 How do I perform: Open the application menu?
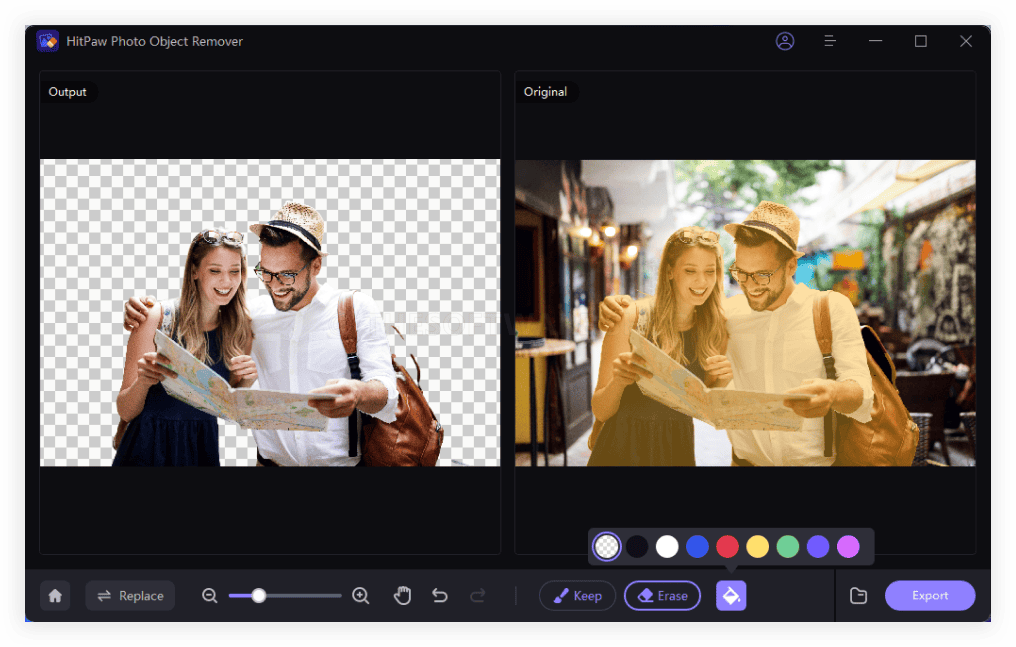tap(830, 41)
